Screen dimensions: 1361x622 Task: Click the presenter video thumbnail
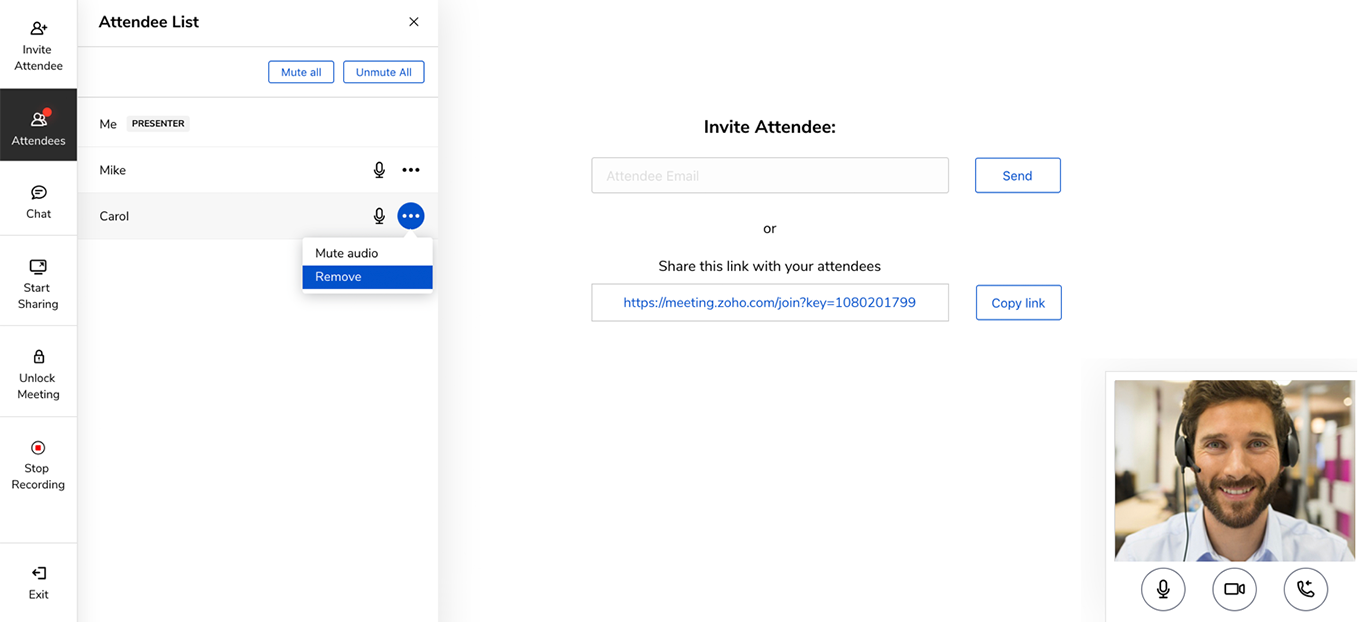tap(1234, 470)
